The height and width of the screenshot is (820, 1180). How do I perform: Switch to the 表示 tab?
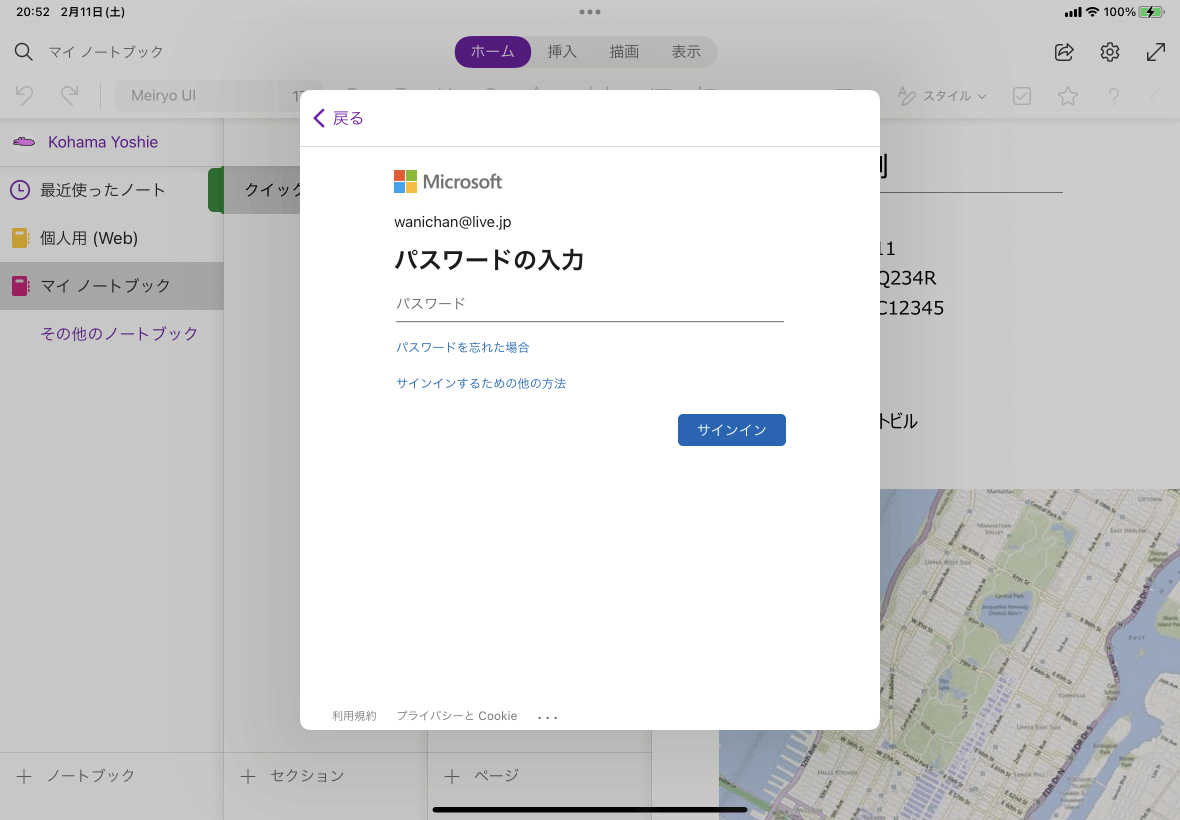coord(686,51)
